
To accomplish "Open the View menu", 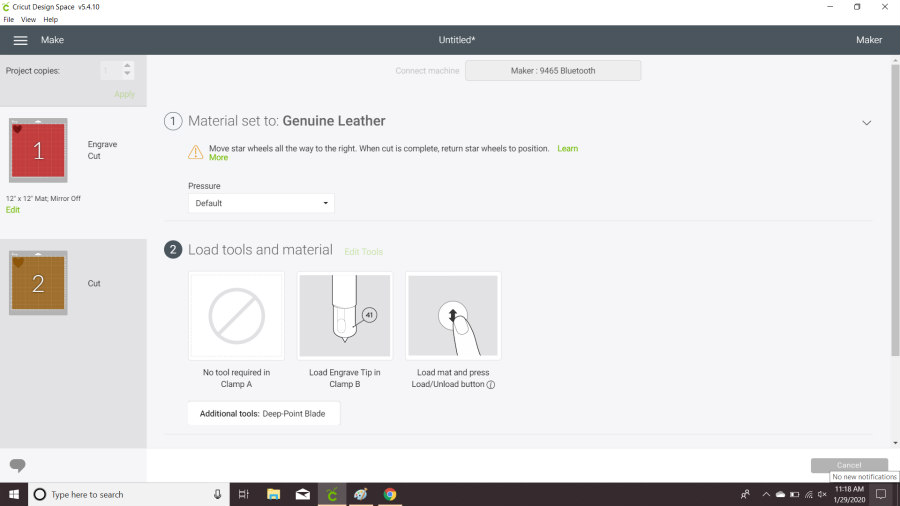I will pos(28,19).
